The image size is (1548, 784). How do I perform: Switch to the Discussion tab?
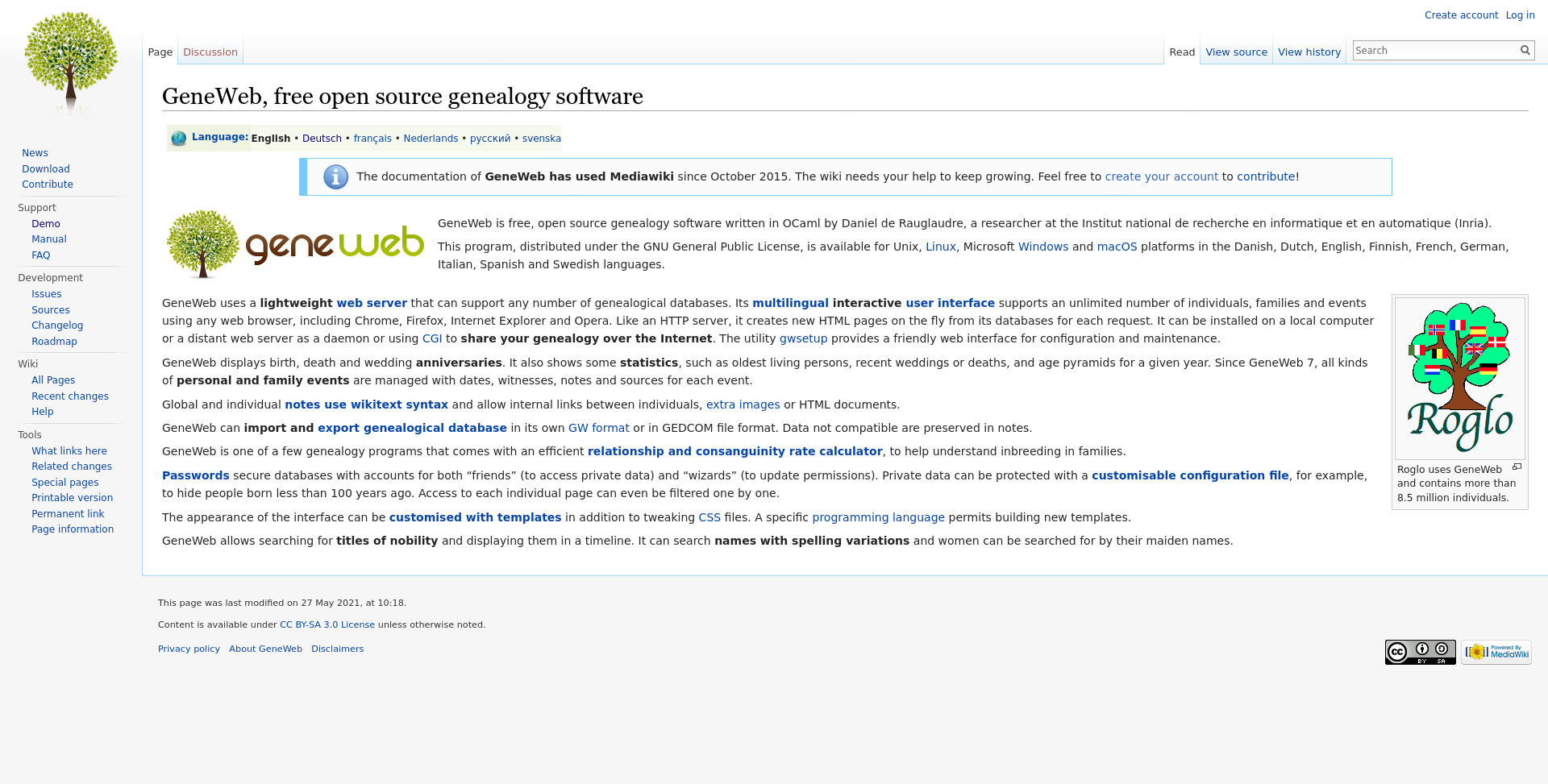pyautogui.click(x=210, y=52)
